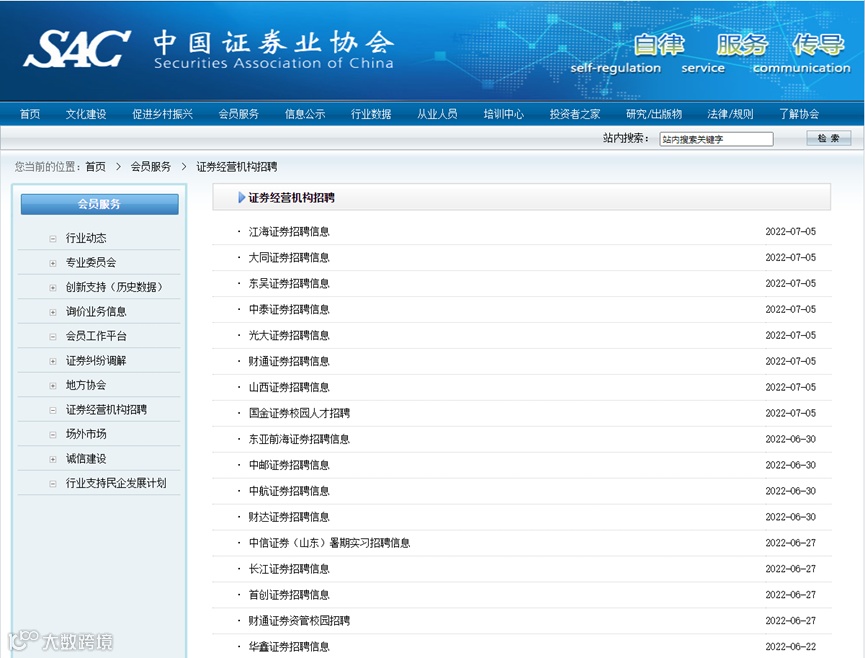Expand the 创新支持（历史数据） sidebar item
The image size is (865, 658).
[x=53, y=287]
